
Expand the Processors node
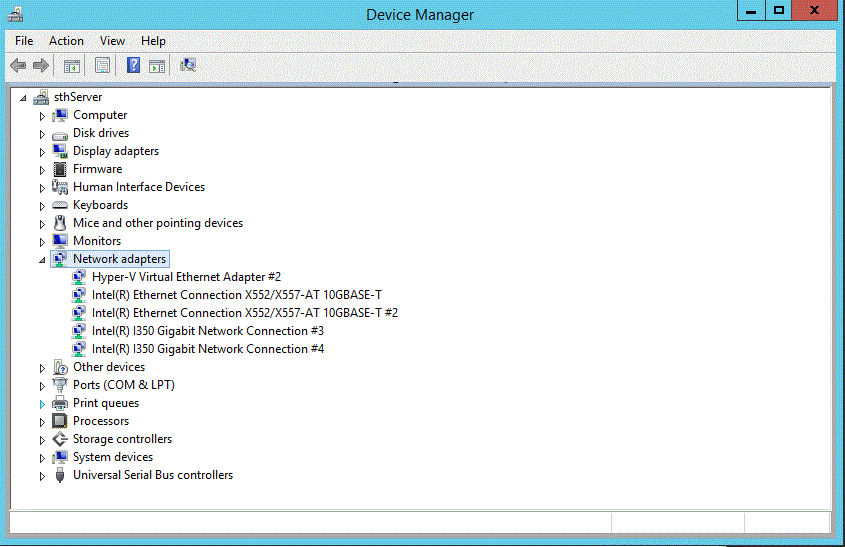[x=42, y=422]
